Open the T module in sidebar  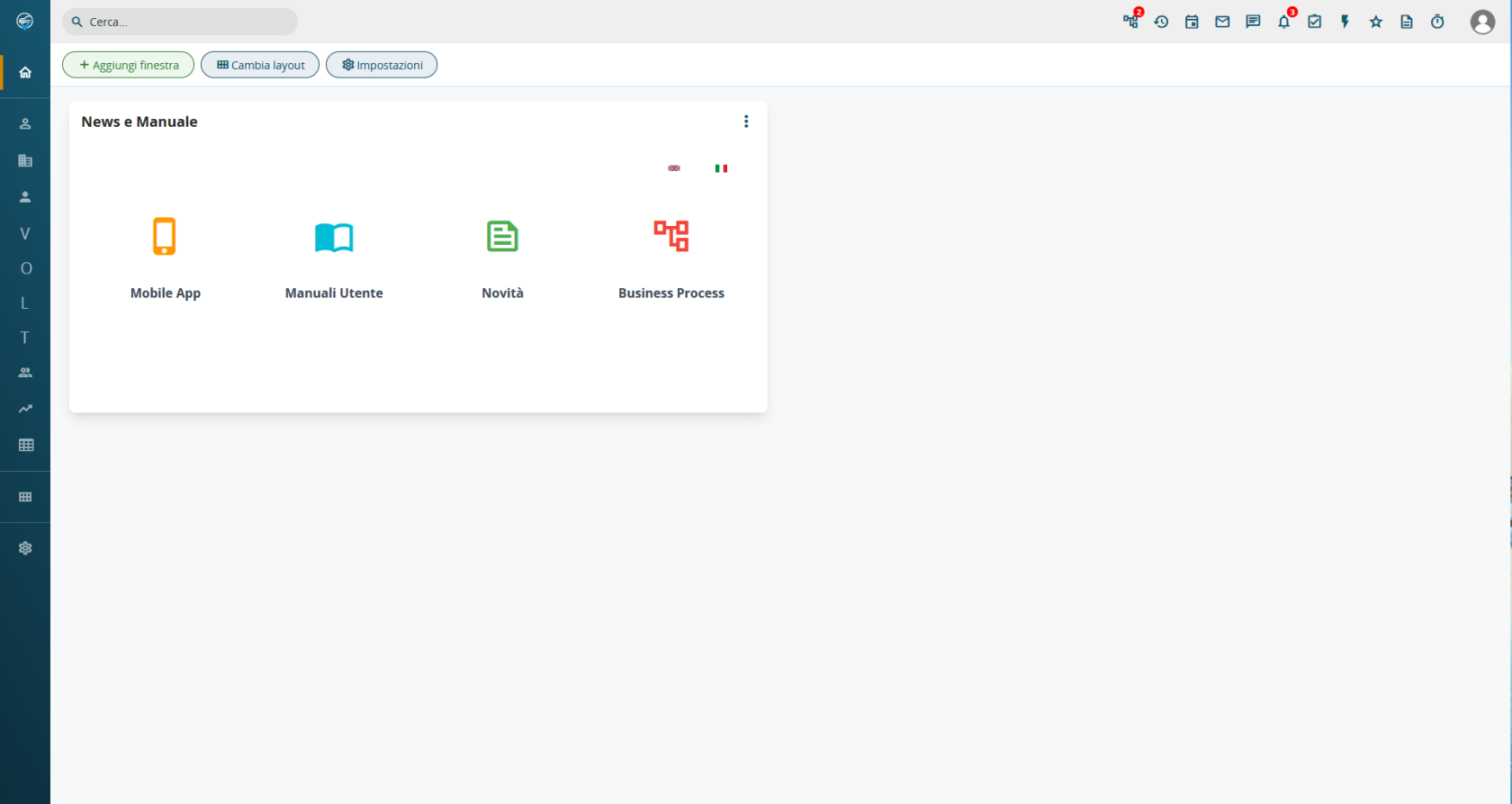point(25,338)
